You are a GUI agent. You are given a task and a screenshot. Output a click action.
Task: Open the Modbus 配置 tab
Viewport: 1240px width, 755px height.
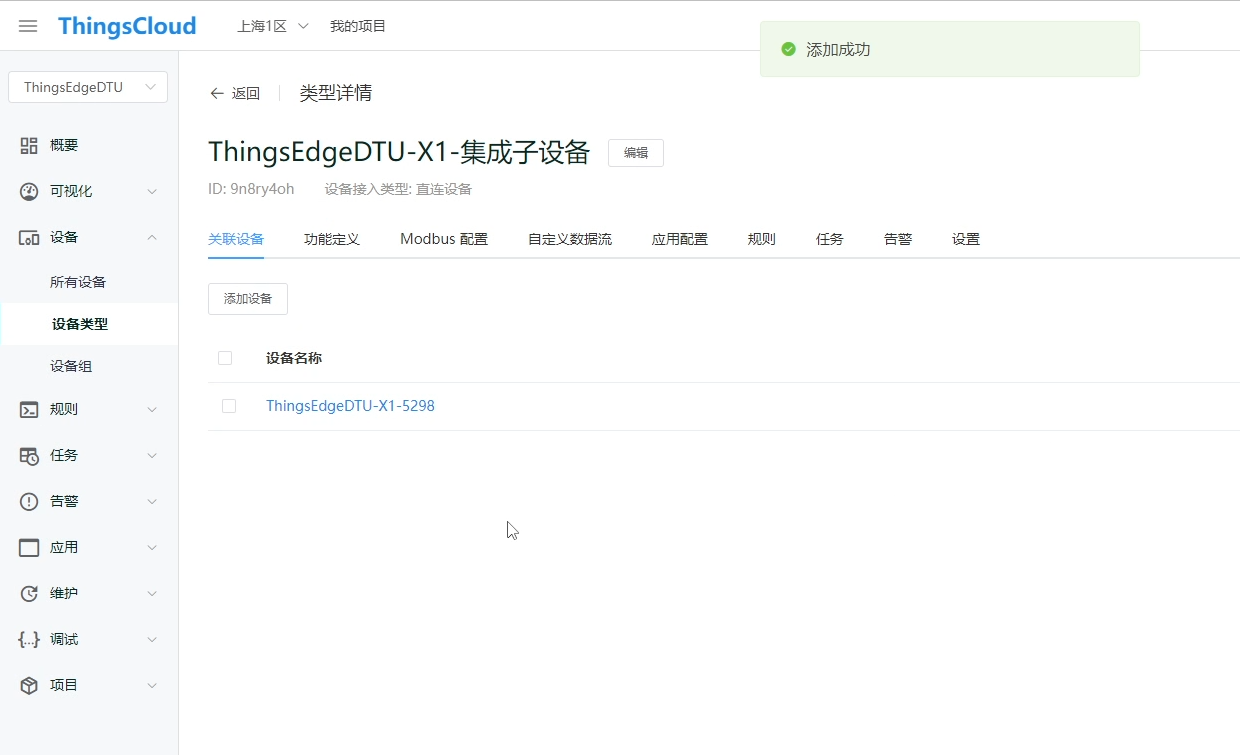pyautogui.click(x=444, y=239)
